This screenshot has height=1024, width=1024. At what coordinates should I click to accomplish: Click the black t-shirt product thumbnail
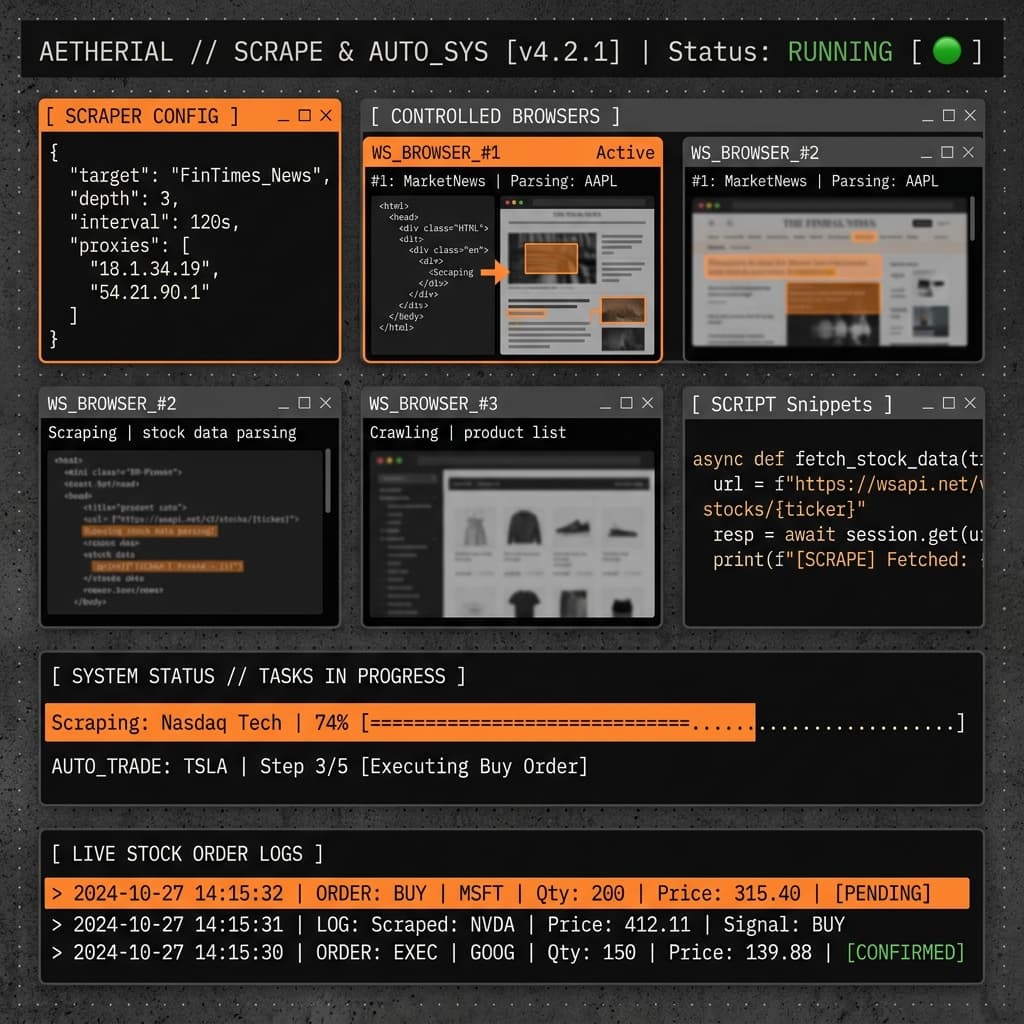pos(524,603)
